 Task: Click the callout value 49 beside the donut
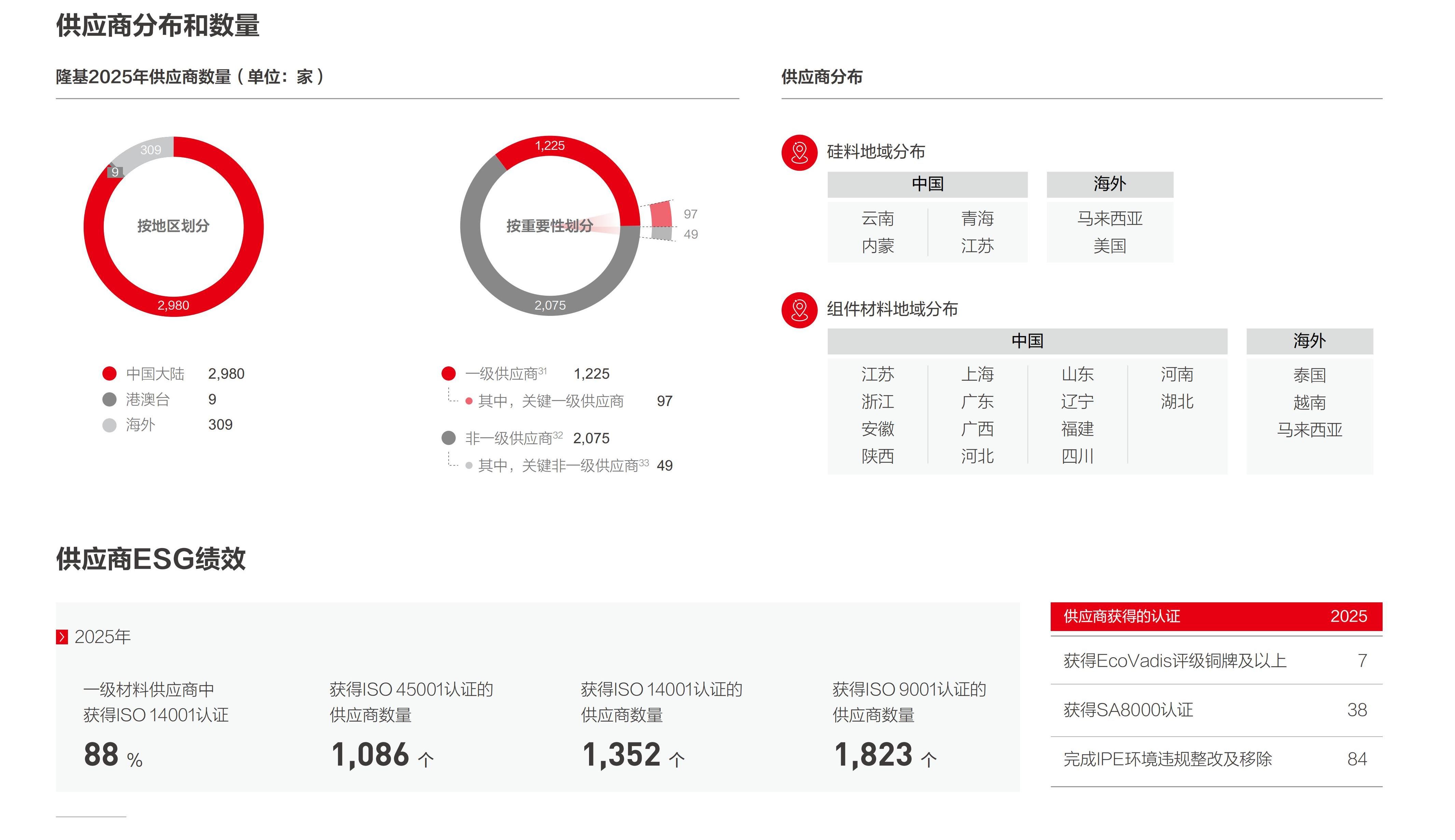[x=690, y=234]
